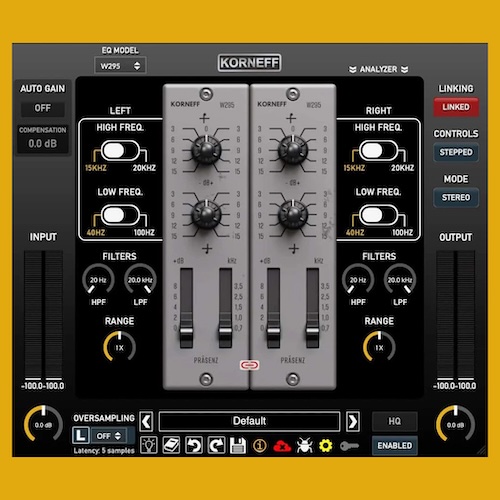Toggle the STEPPED controls button

pos(456,152)
